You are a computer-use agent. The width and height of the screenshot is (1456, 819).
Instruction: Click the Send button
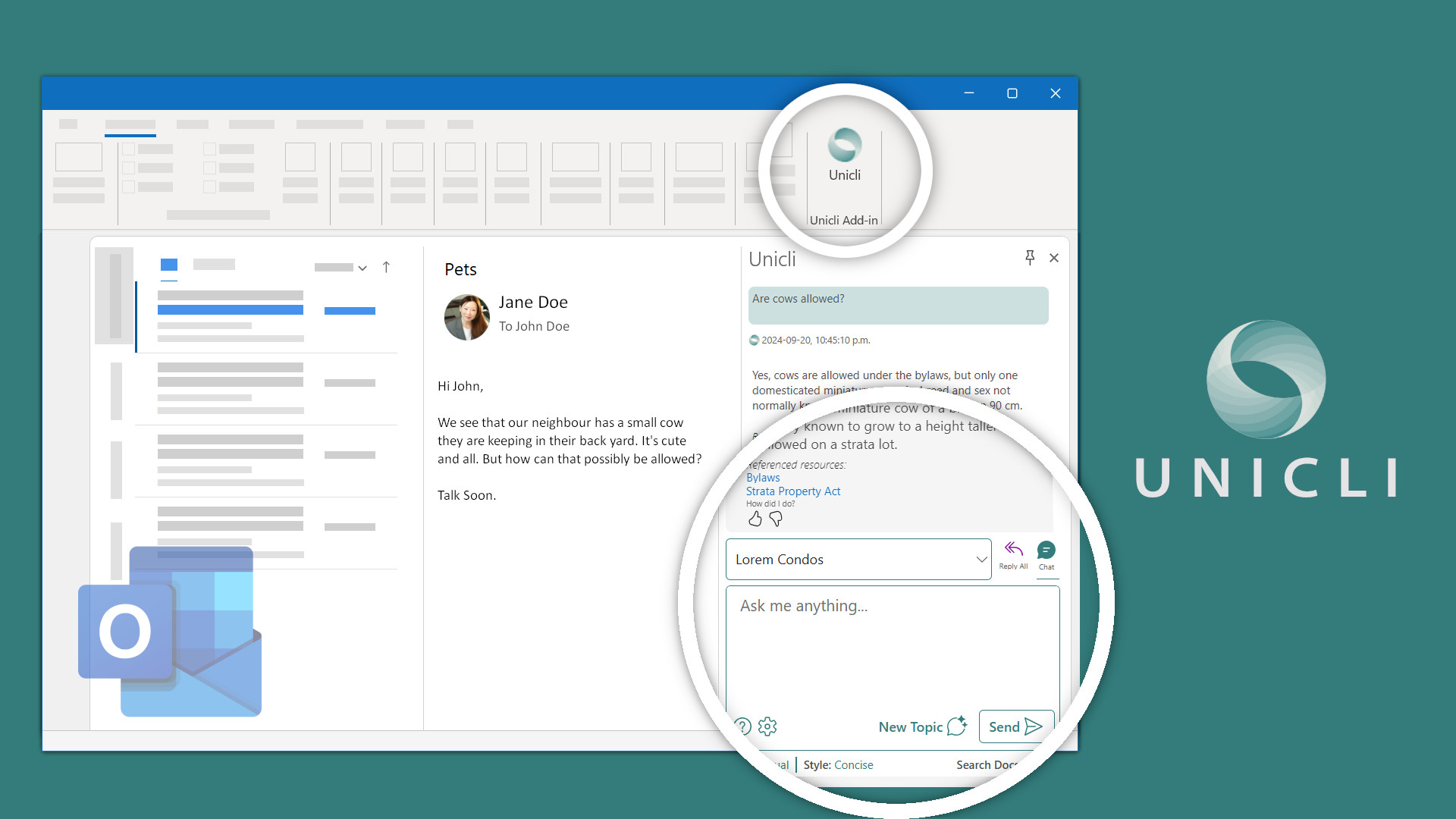1015,726
